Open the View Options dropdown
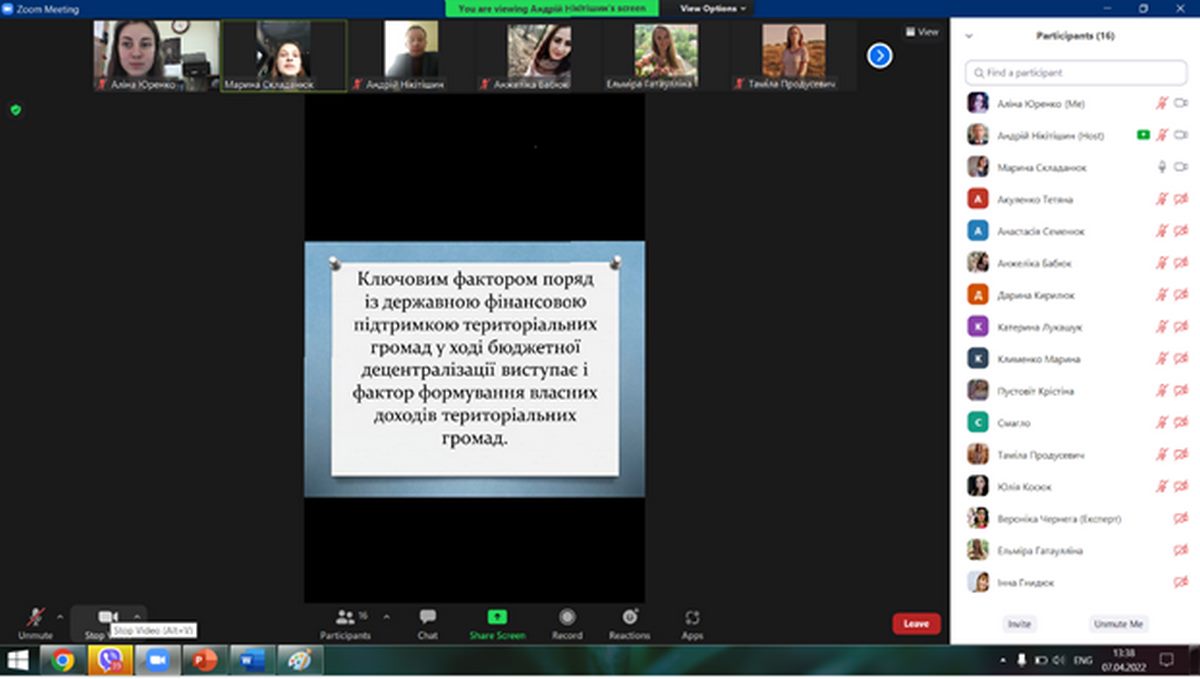 [x=712, y=8]
